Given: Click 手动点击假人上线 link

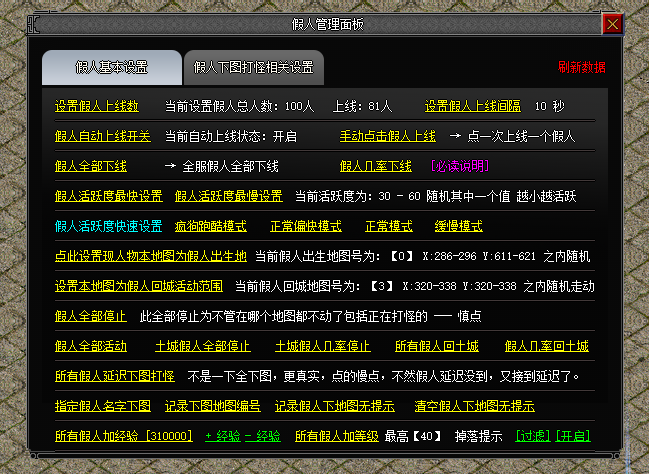Looking at the screenshot, I should coord(388,136).
